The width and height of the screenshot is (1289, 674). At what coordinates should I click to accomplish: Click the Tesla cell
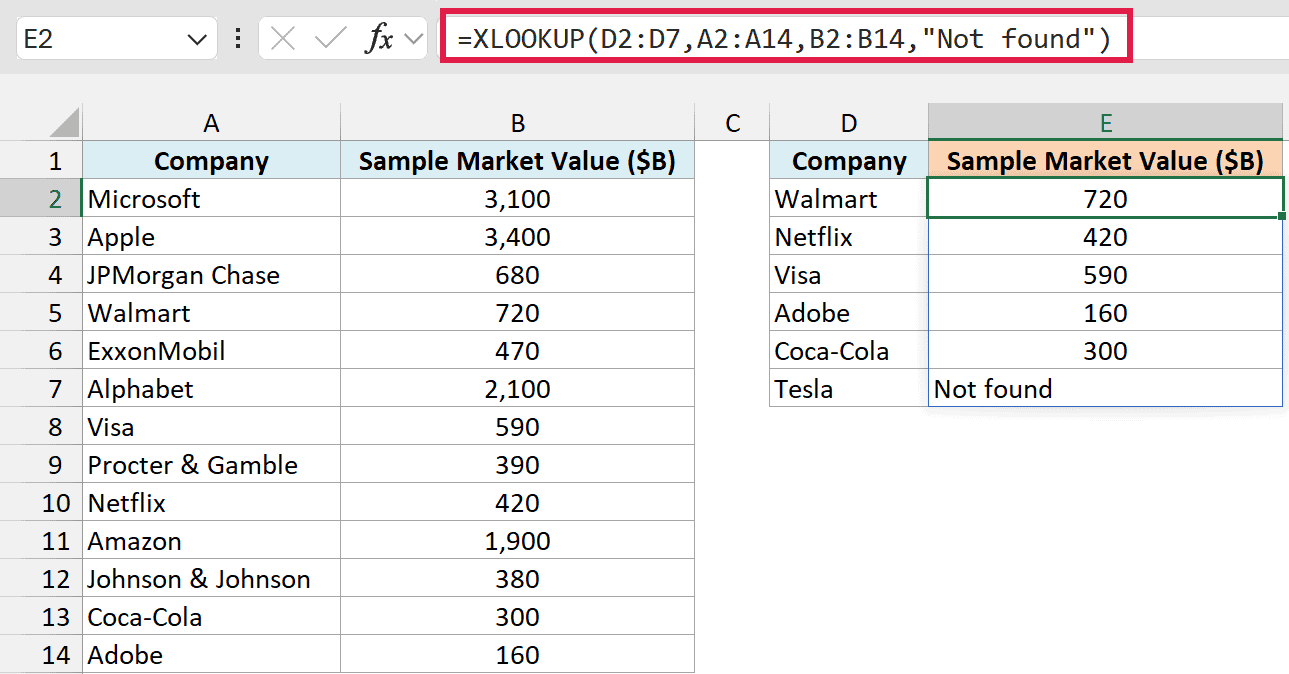click(x=848, y=389)
